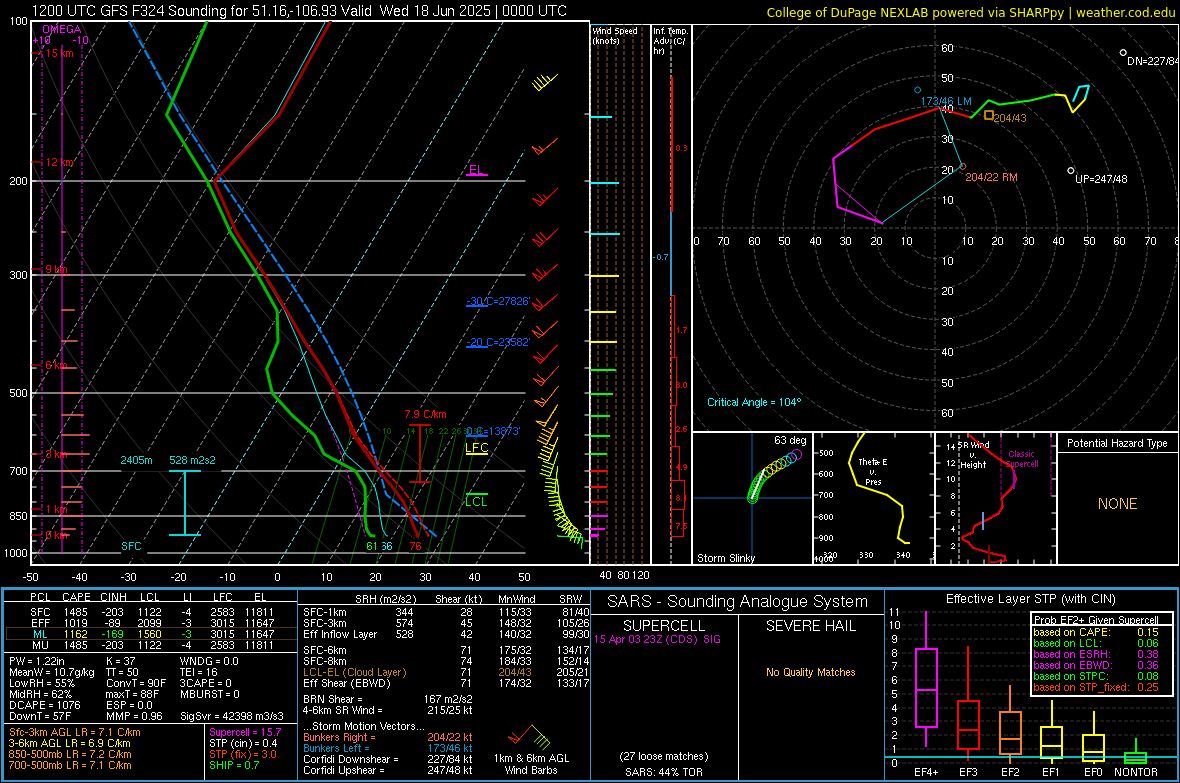The height and width of the screenshot is (783, 1180).
Task: Click the UP=247/48 Corfidi upshear marker label
Action: 1101,179
